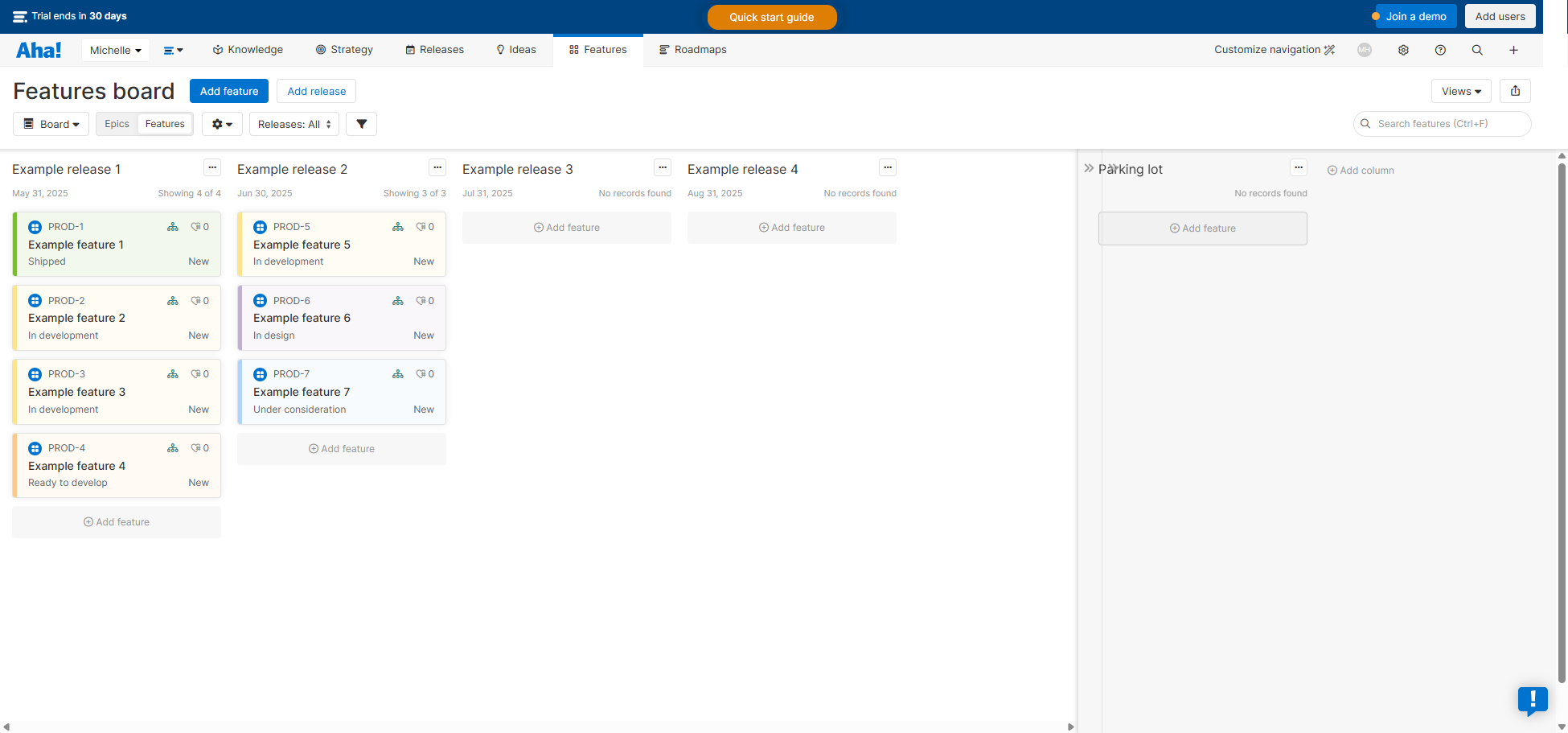Open the Views dropdown

click(1461, 91)
